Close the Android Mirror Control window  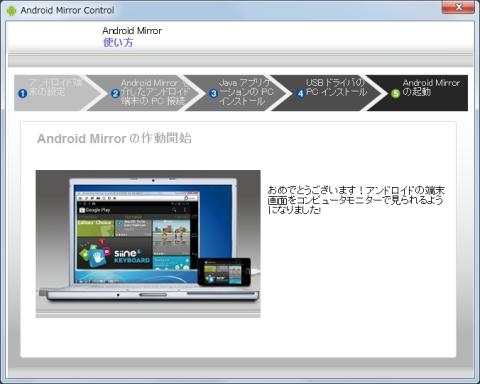point(459,7)
